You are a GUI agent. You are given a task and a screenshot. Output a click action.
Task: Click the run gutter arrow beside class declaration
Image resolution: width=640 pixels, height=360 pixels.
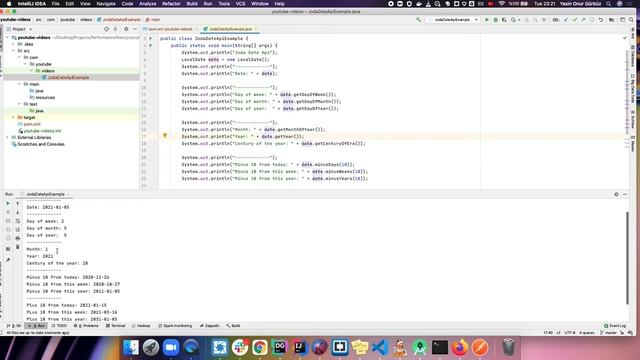(x=151, y=38)
